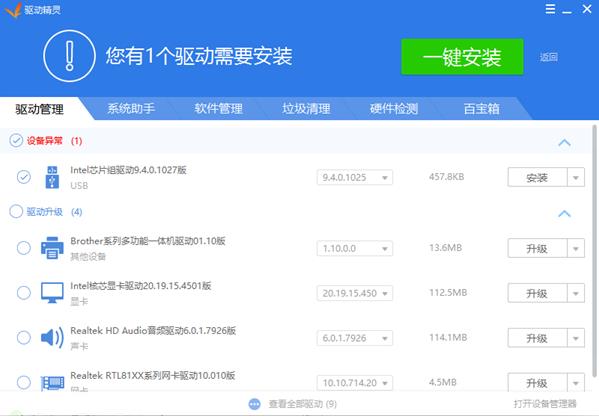Screen dimensions: 599x416
Task: Click the Brother系列多功能一体机驱动01.10版 name
Action: coord(148,241)
